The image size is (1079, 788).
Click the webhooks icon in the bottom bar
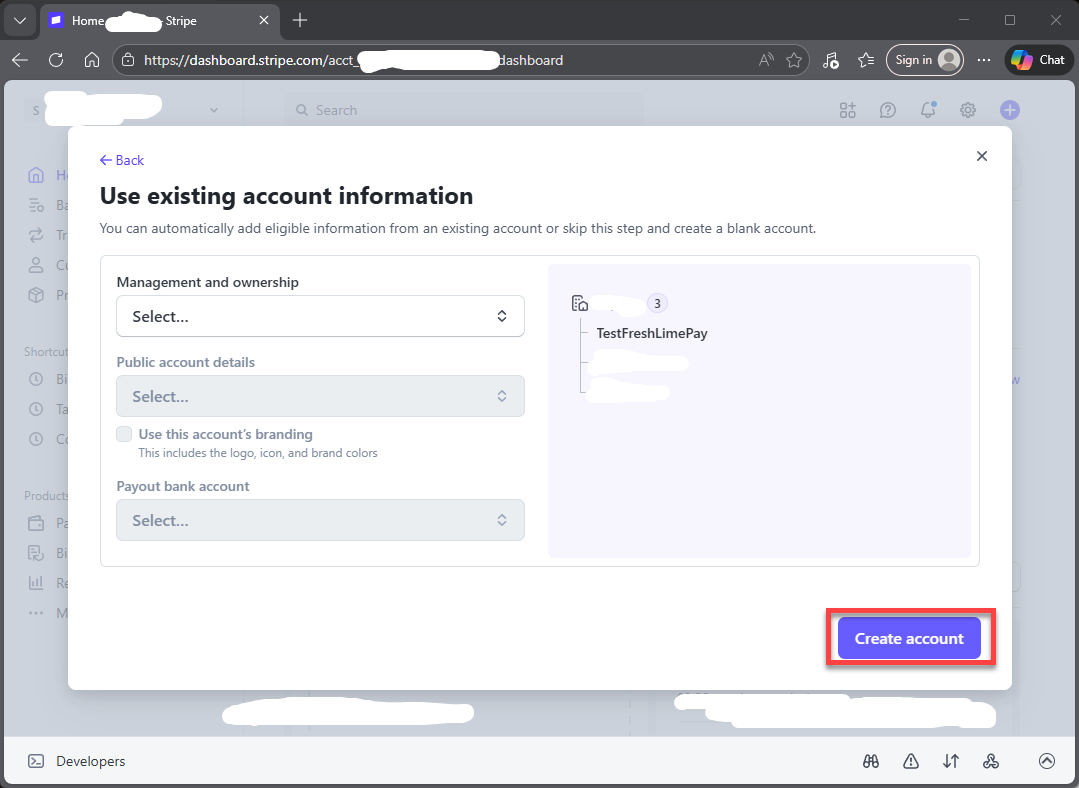[991, 761]
